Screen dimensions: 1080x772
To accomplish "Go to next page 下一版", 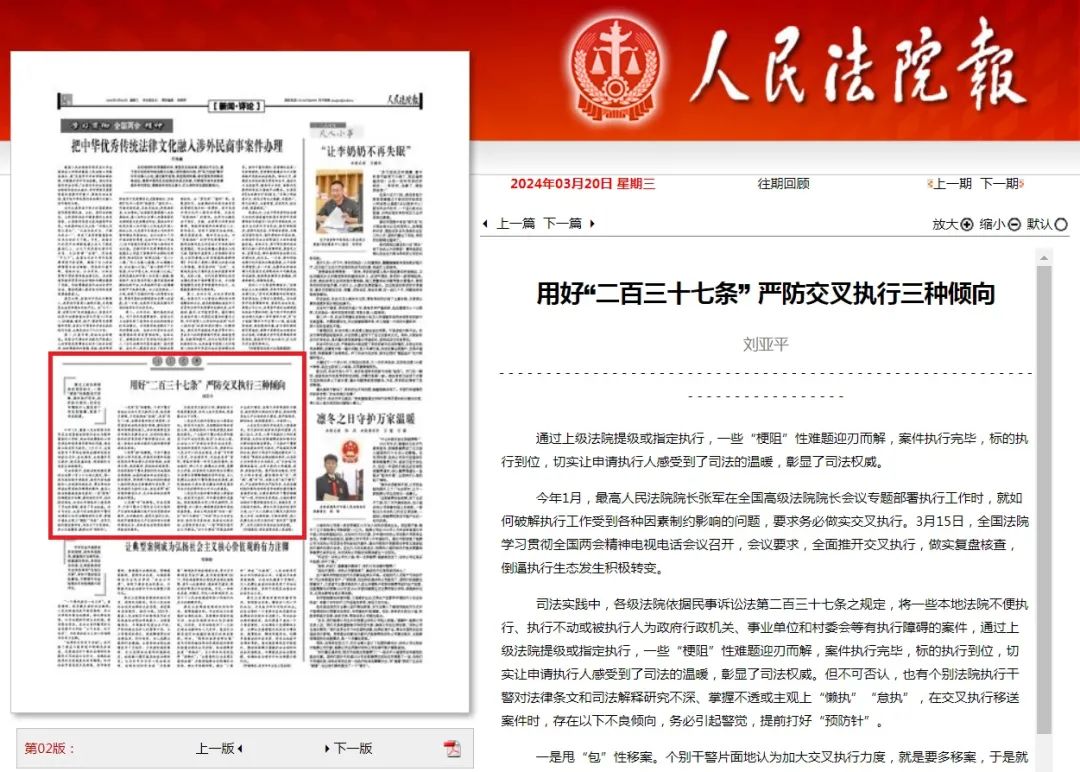I will point(352,749).
